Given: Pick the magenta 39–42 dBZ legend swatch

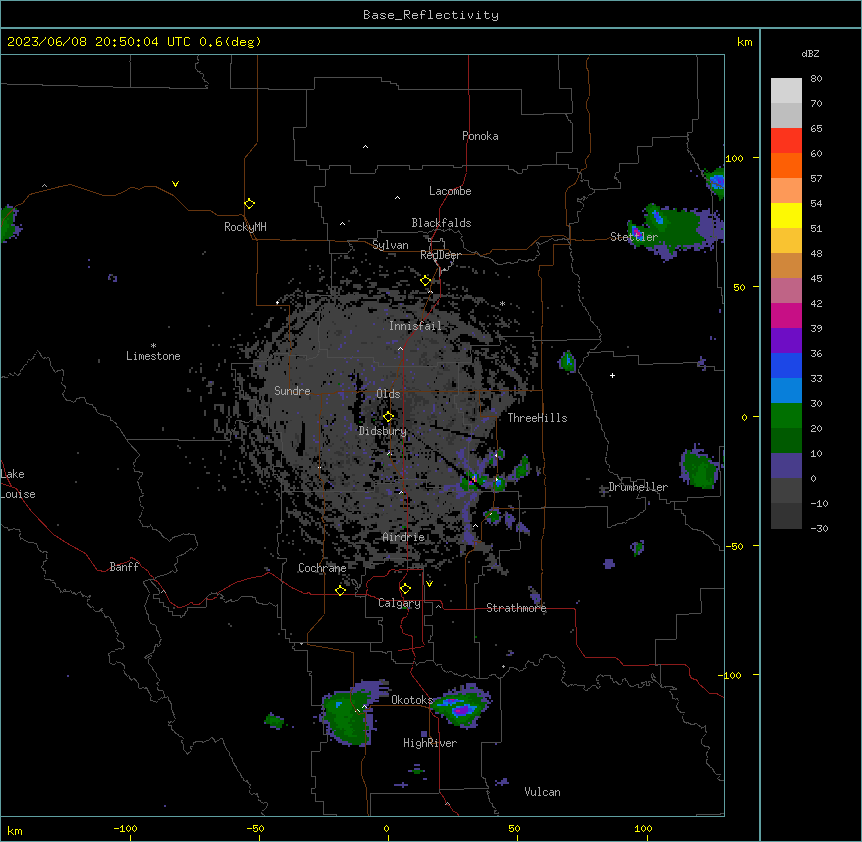Looking at the screenshot, I should click(786, 315).
